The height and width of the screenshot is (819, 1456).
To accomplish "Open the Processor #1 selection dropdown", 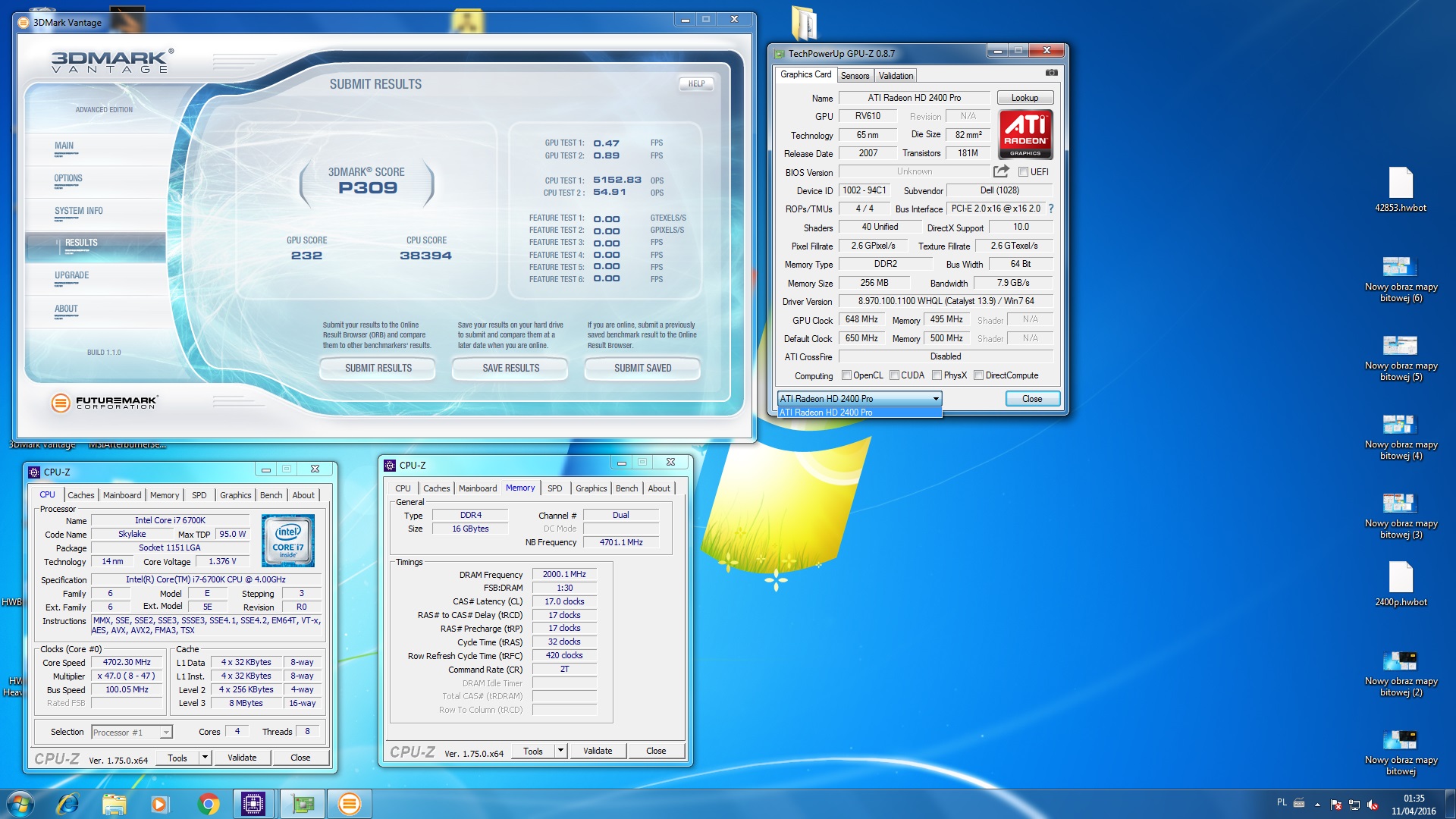I will point(132,732).
